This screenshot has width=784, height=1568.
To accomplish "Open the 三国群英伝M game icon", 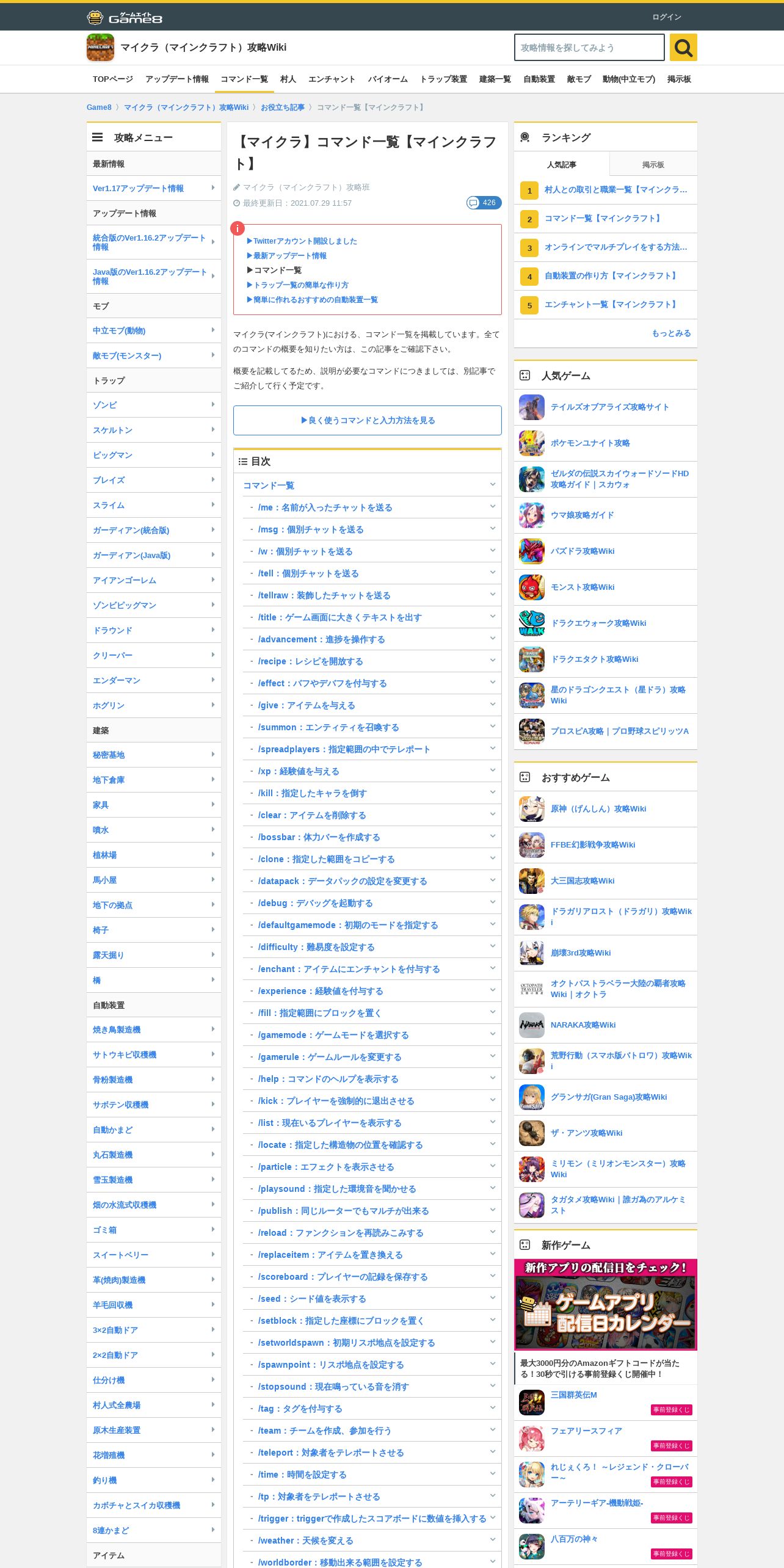I will point(532,1403).
